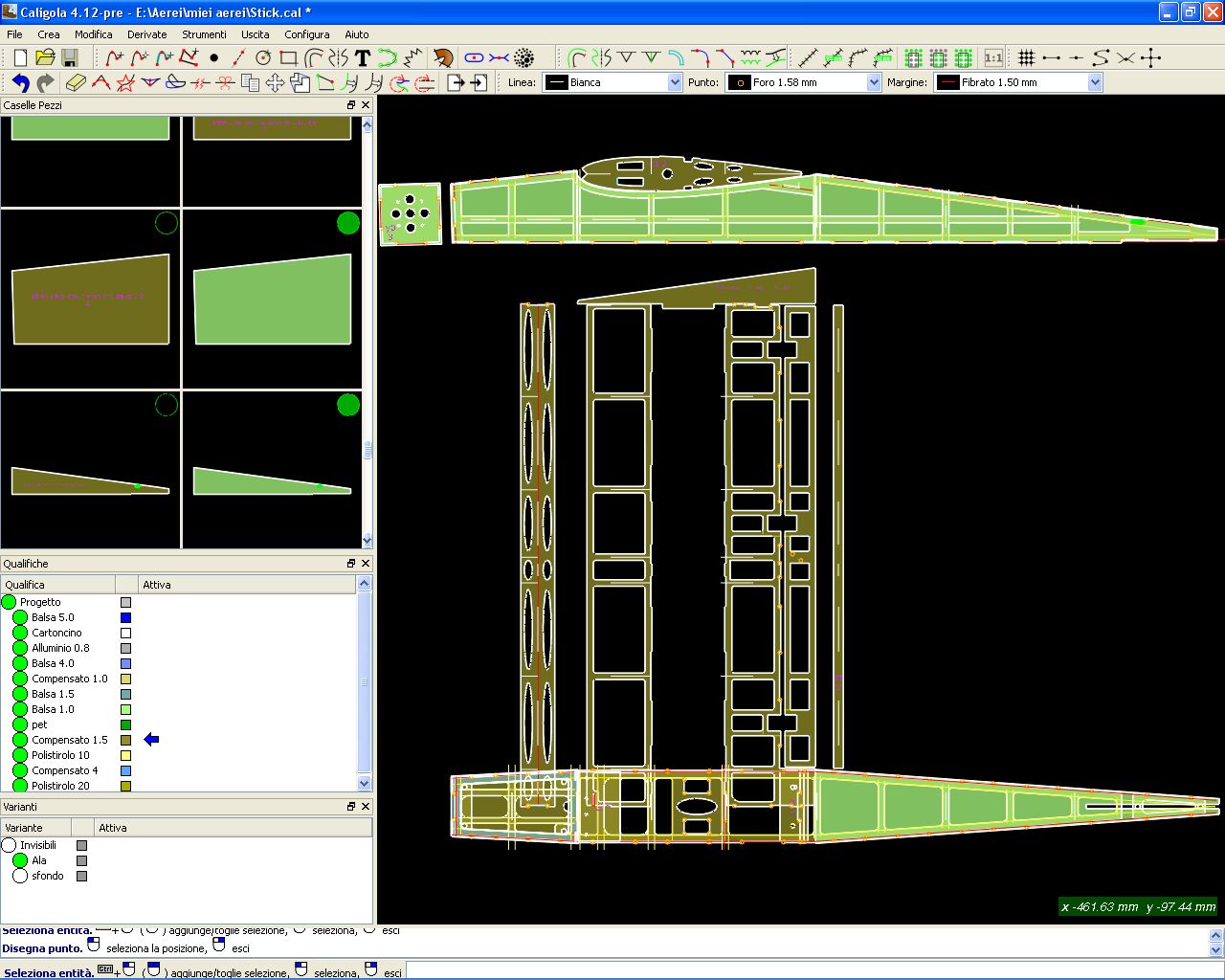Click the Save floppy disk icon
The width and height of the screenshot is (1225, 980).
[x=69, y=58]
